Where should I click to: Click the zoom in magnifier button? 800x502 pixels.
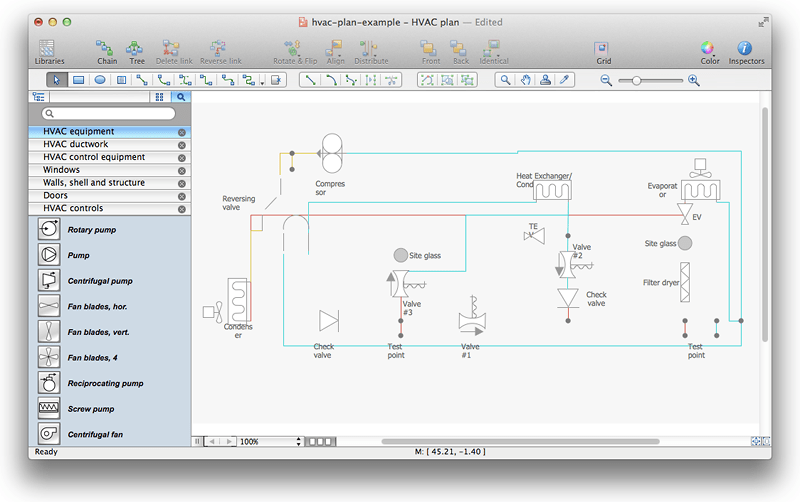(694, 80)
